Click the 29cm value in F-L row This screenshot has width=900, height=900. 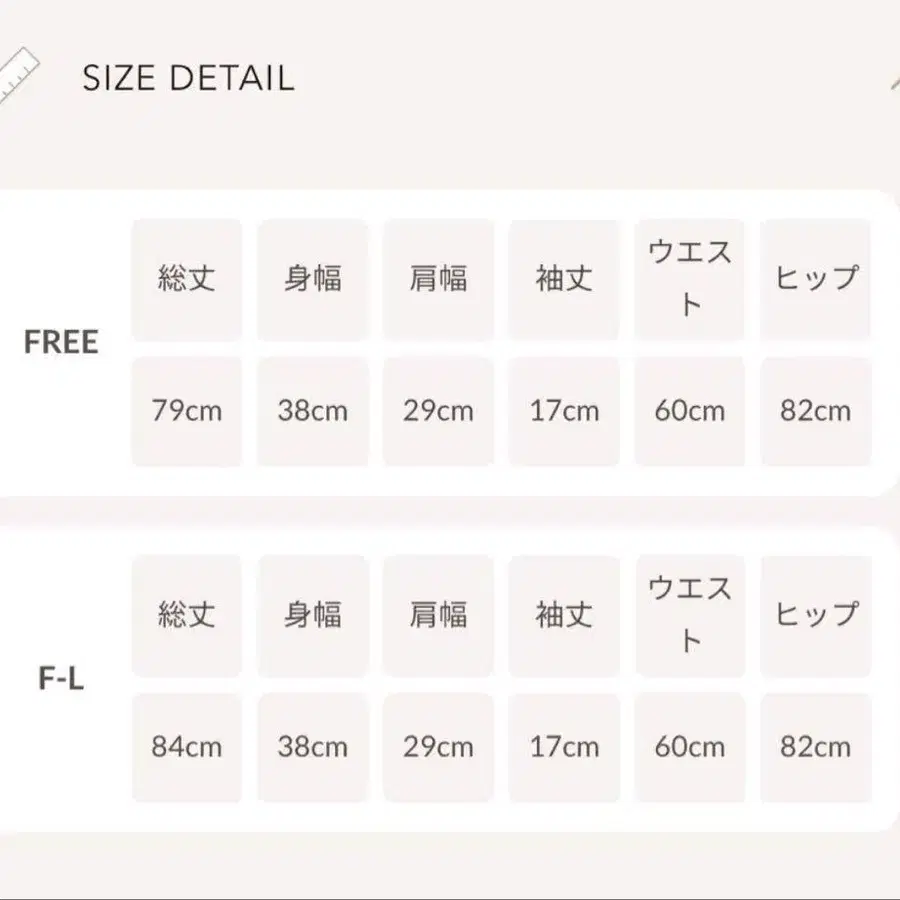coord(439,747)
